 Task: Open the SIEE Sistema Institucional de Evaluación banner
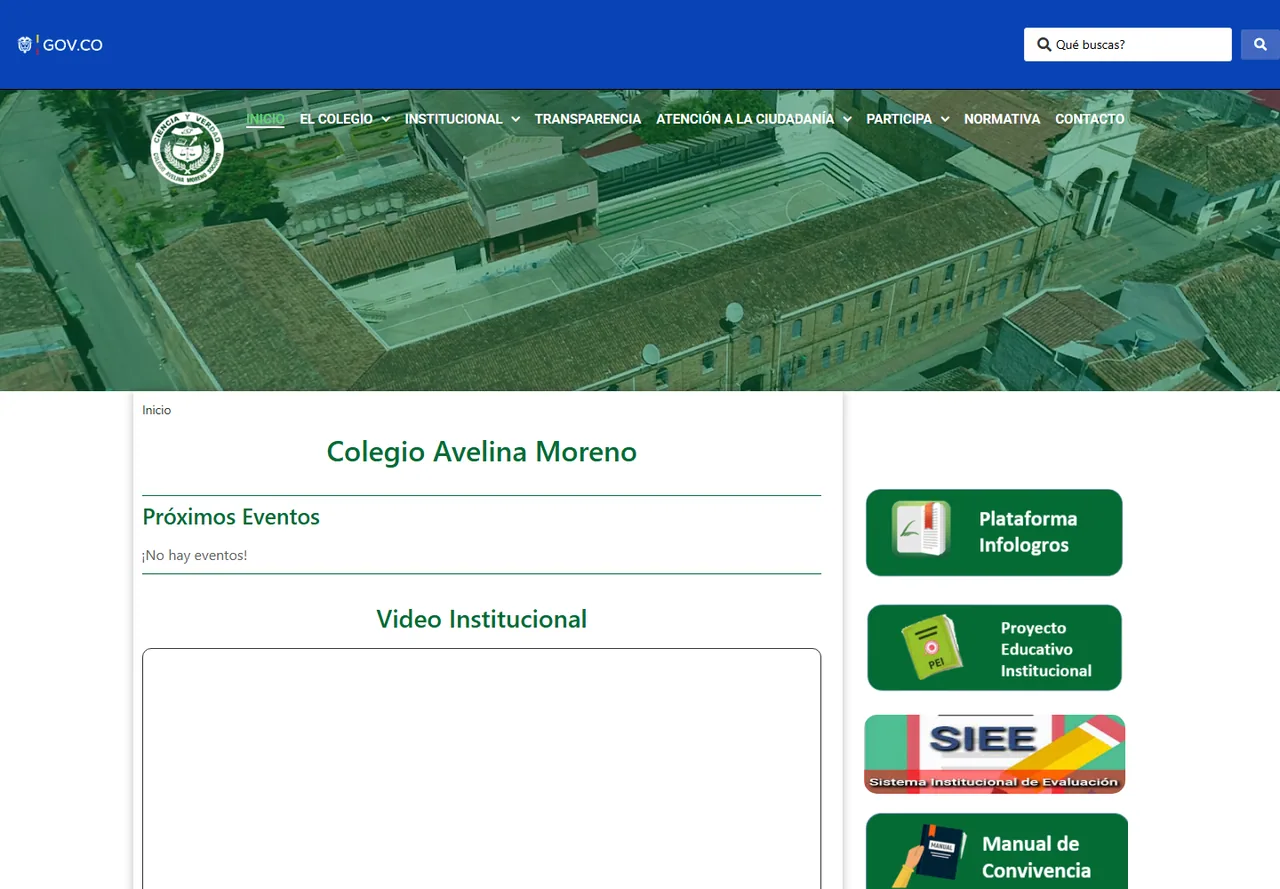coord(994,754)
